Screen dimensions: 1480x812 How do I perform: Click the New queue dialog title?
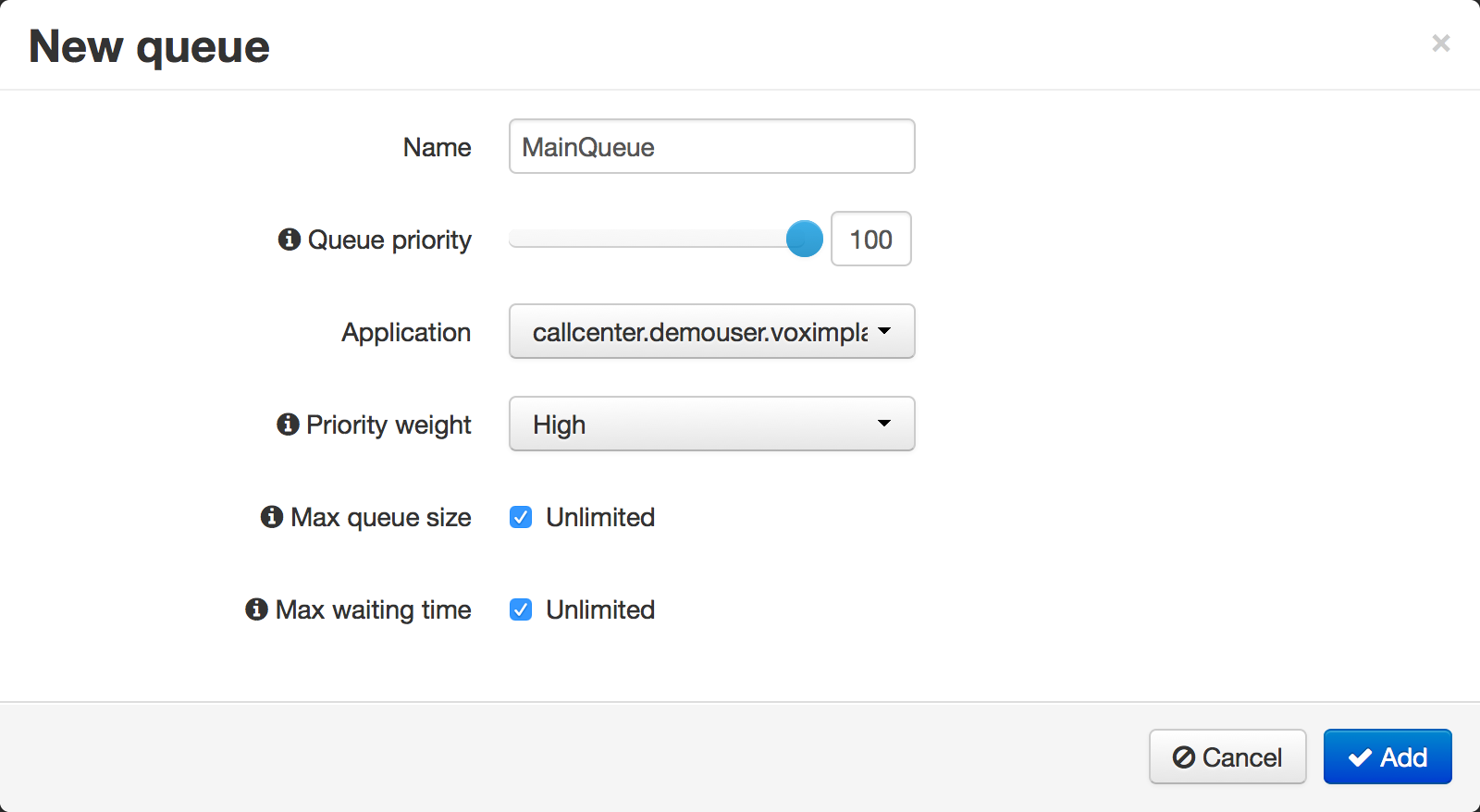pyautogui.click(x=149, y=46)
